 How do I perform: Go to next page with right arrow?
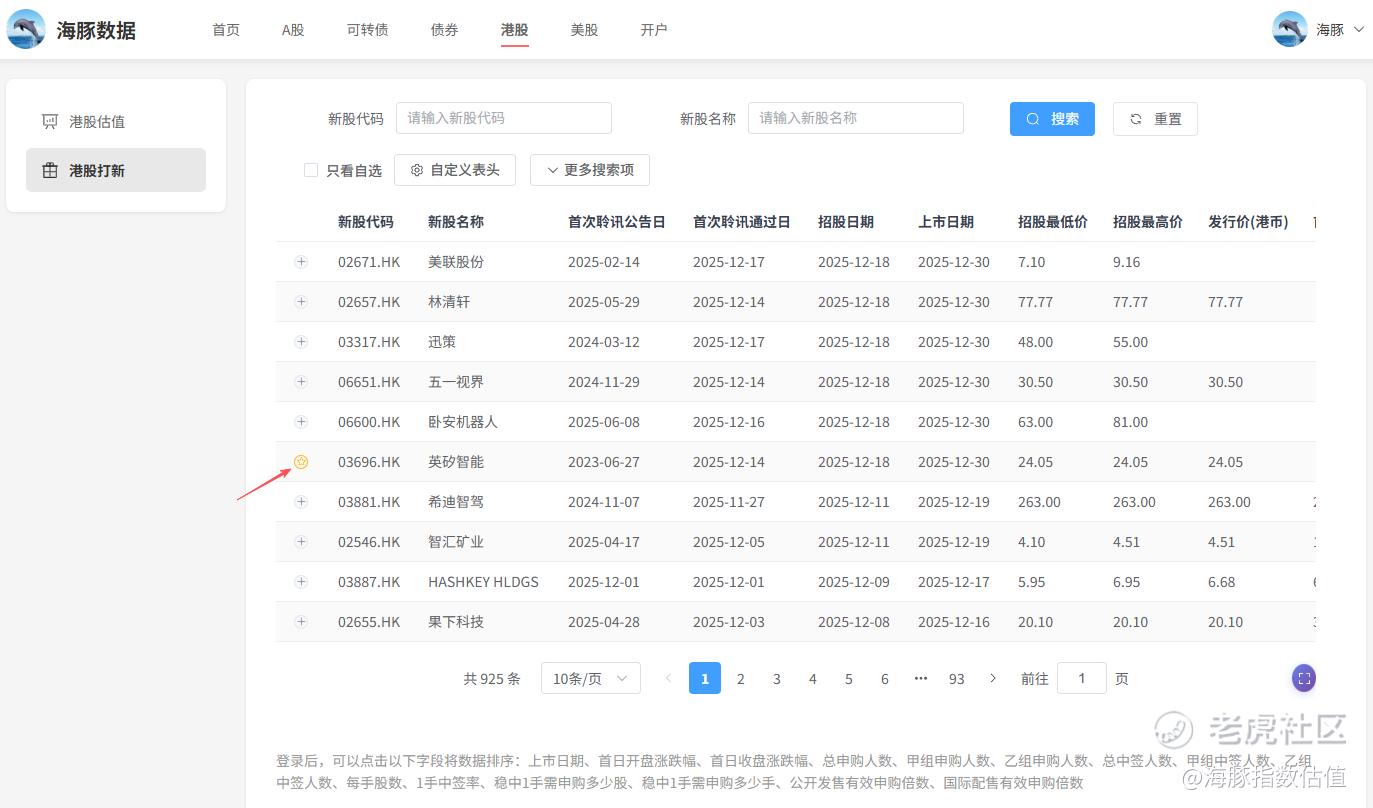click(992, 678)
